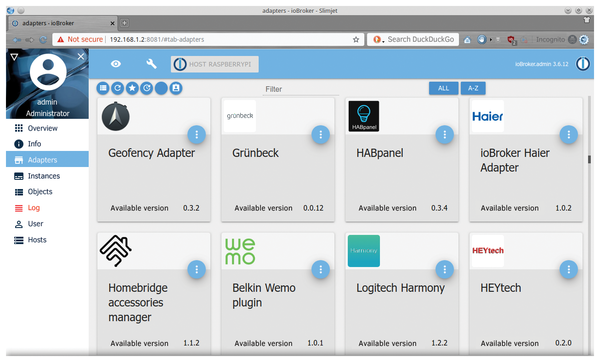Click the refresh adapters list icon
The width and height of the screenshot is (600, 362).
tap(117, 88)
